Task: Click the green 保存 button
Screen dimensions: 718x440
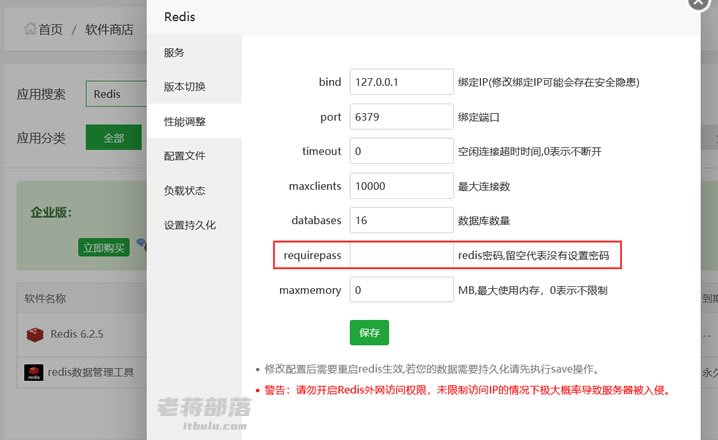Action: tap(369, 332)
